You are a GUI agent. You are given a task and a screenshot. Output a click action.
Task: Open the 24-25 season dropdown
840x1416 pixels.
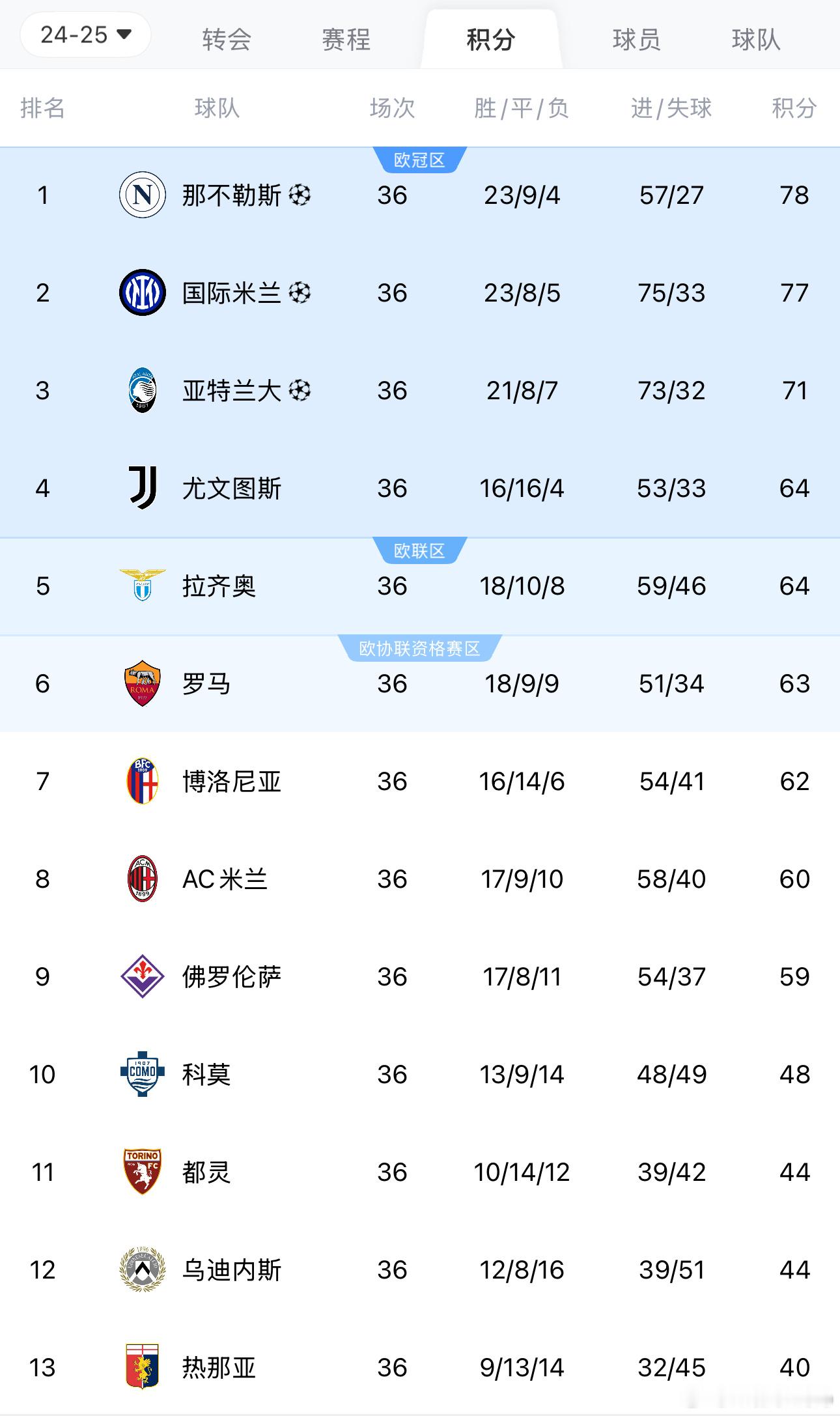point(85,35)
